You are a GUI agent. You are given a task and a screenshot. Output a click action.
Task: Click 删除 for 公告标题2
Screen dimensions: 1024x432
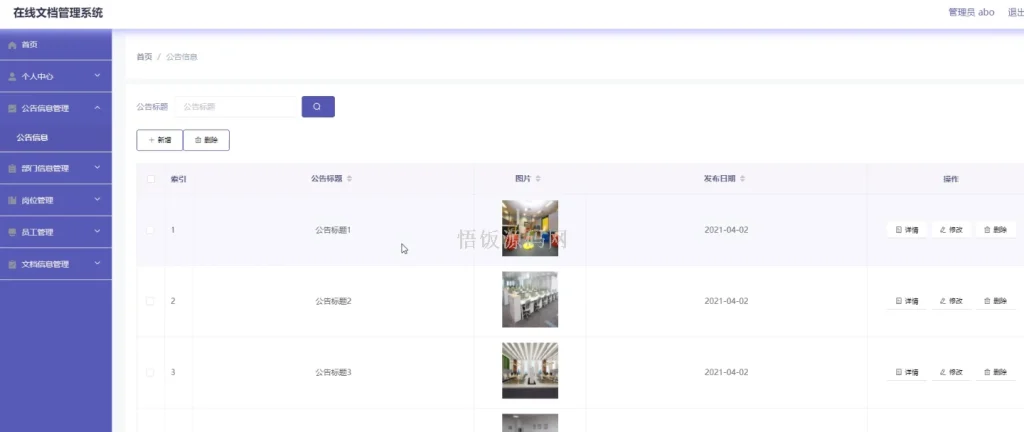(996, 301)
